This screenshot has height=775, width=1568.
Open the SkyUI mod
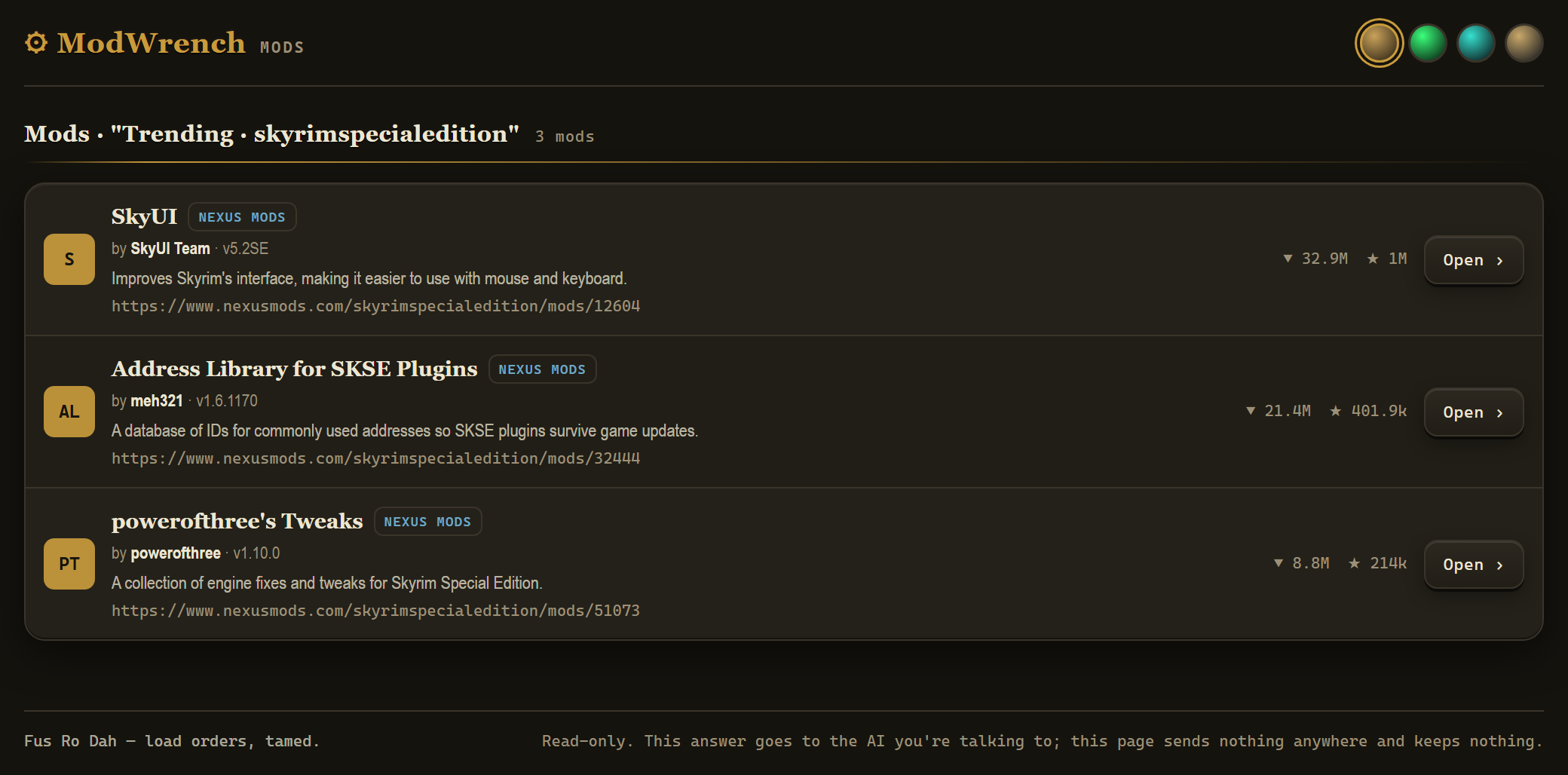click(x=1474, y=260)
